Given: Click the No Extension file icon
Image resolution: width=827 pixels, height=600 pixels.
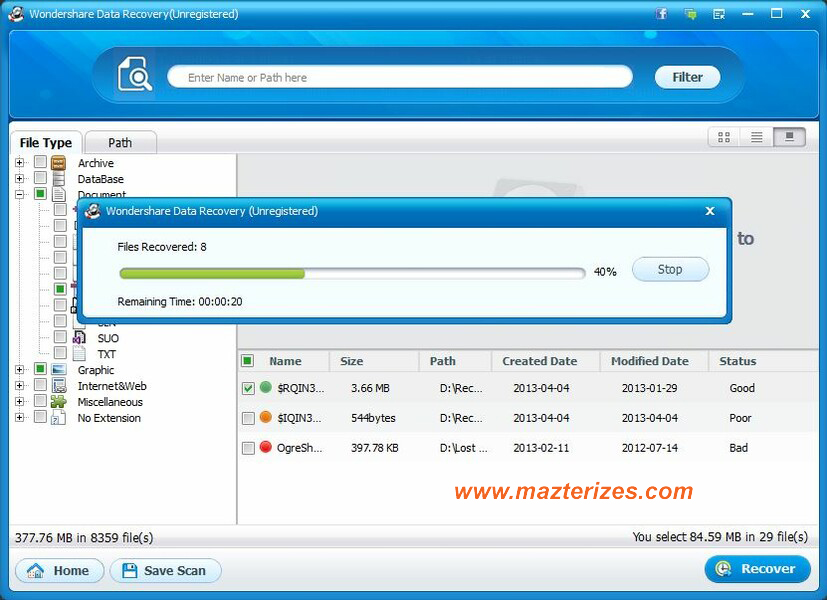Looking at the screenshot, I should click(x=59, y=418).
